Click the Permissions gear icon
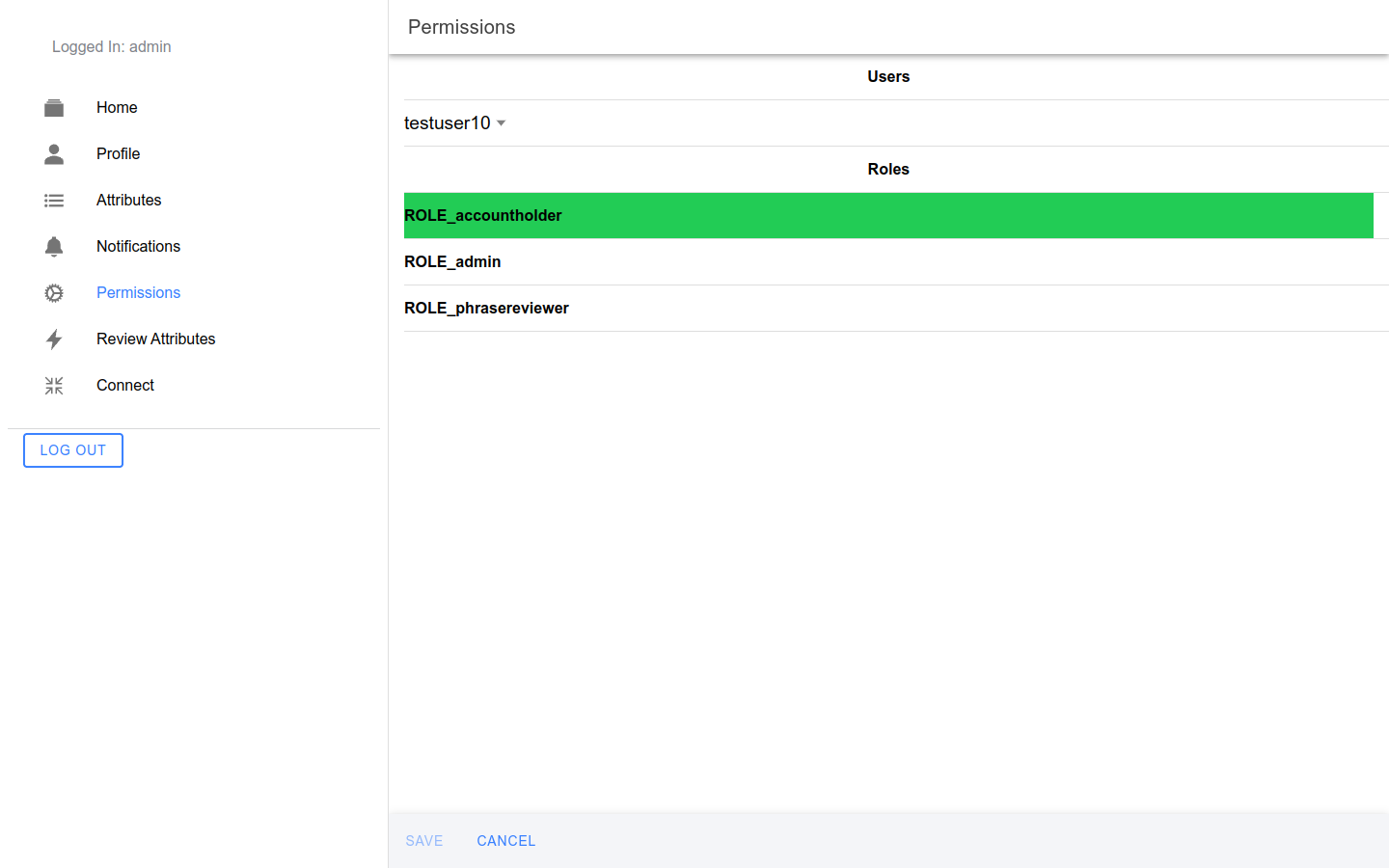Screen dimensions: 1389x868 click(x=54, y=293)
